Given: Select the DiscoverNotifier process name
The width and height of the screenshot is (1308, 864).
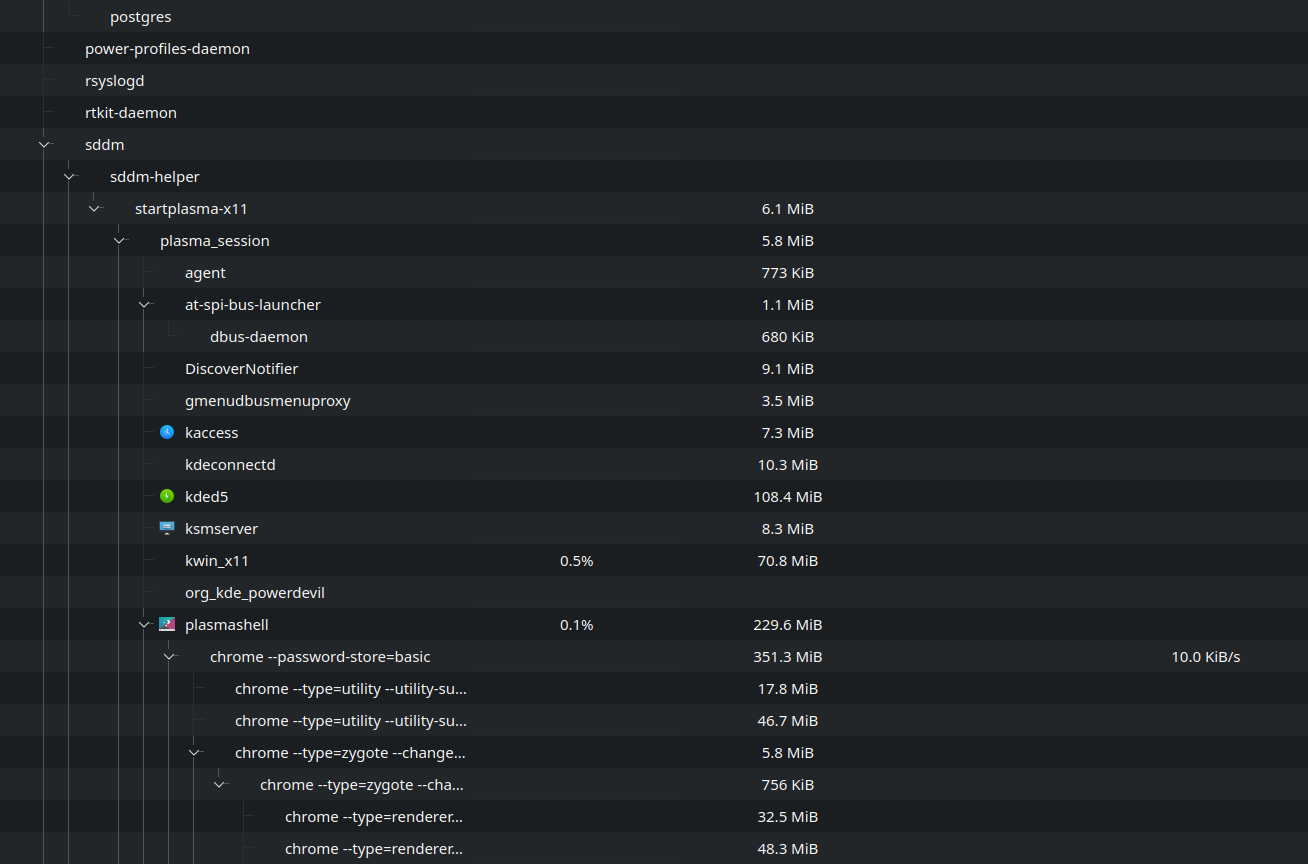Looking at the screenshot, I should click(x=242, y=368).
